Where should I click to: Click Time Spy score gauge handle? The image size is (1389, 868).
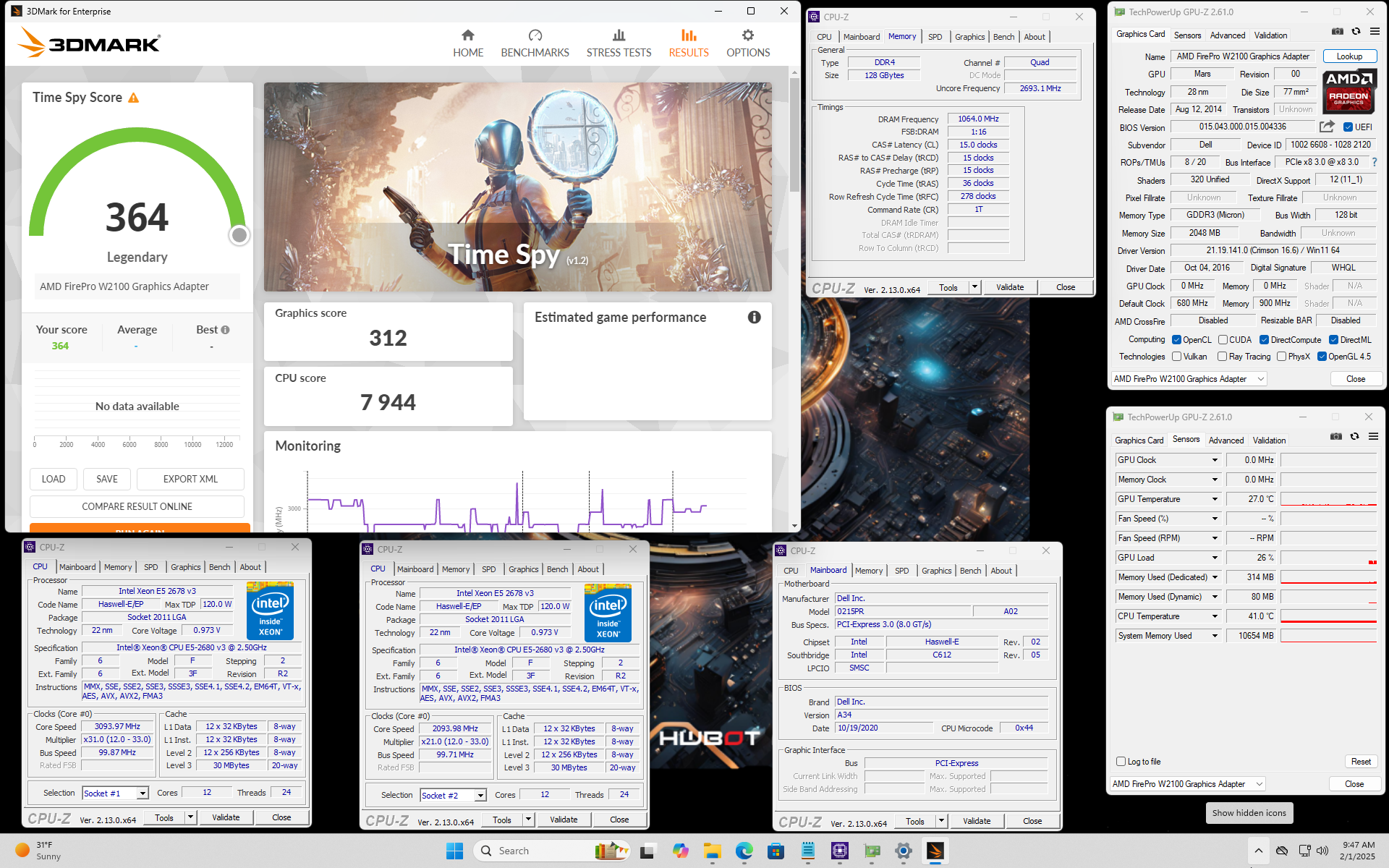[239, 235]
